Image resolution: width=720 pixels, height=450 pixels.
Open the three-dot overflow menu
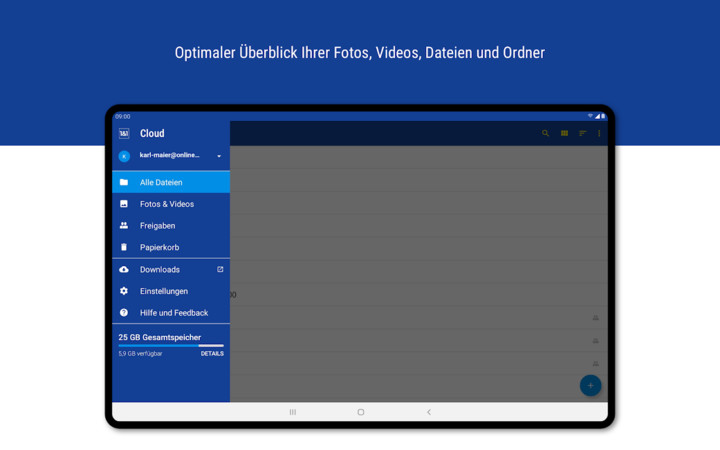pos(599,133)
